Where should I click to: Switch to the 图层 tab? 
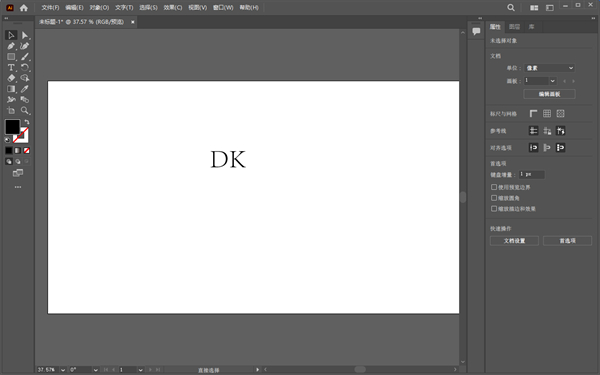pyautogui.click(x=514, y=27)
